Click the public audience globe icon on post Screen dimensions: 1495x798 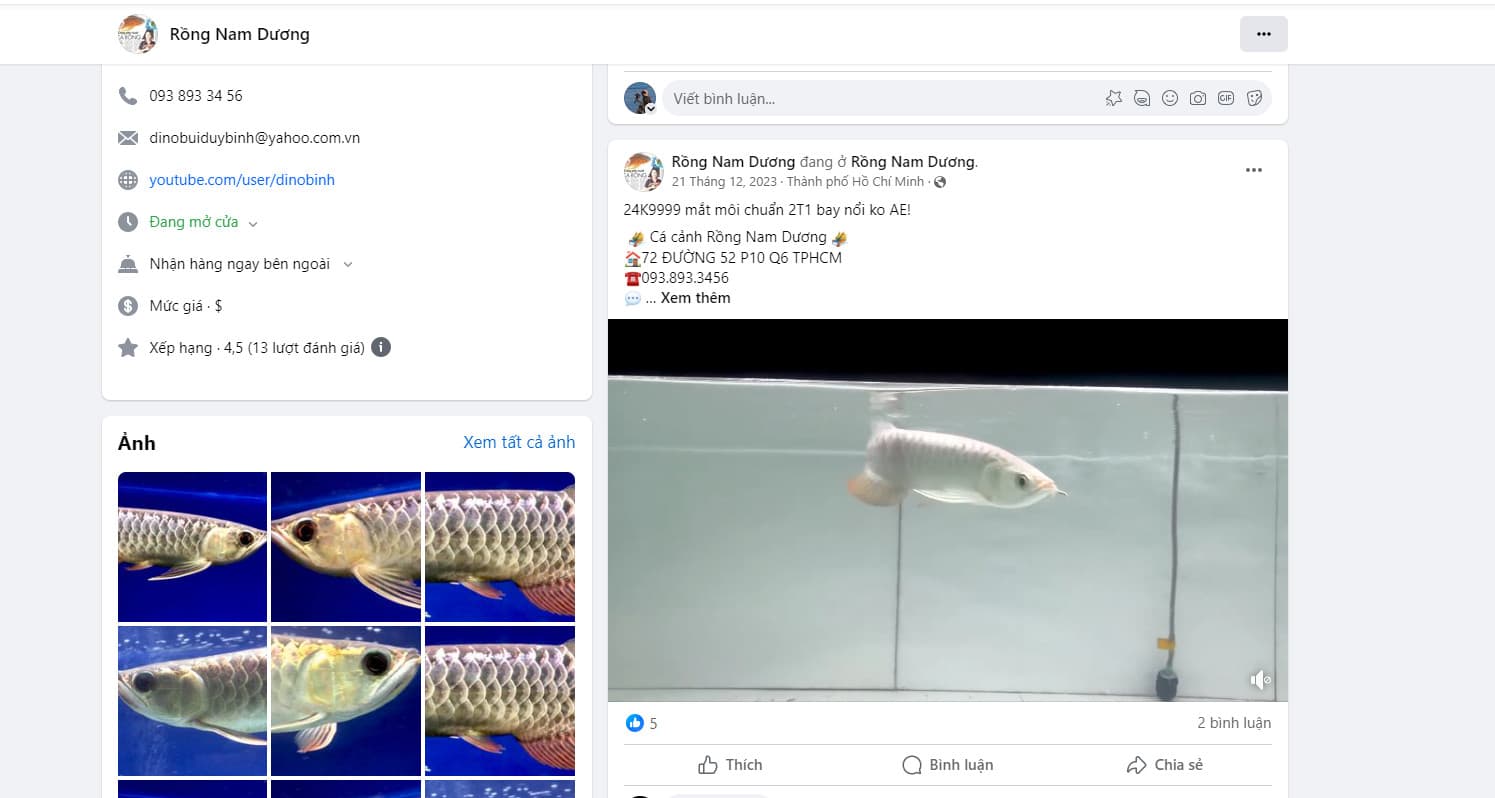[940, 182]
